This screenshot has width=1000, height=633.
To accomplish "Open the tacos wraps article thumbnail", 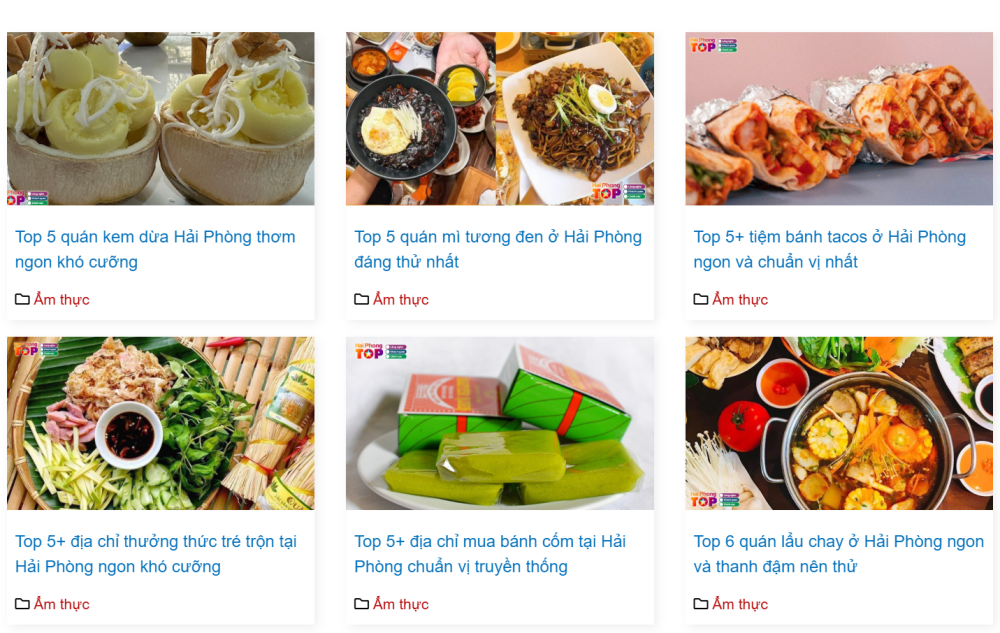I will click(x=839, y=119).
